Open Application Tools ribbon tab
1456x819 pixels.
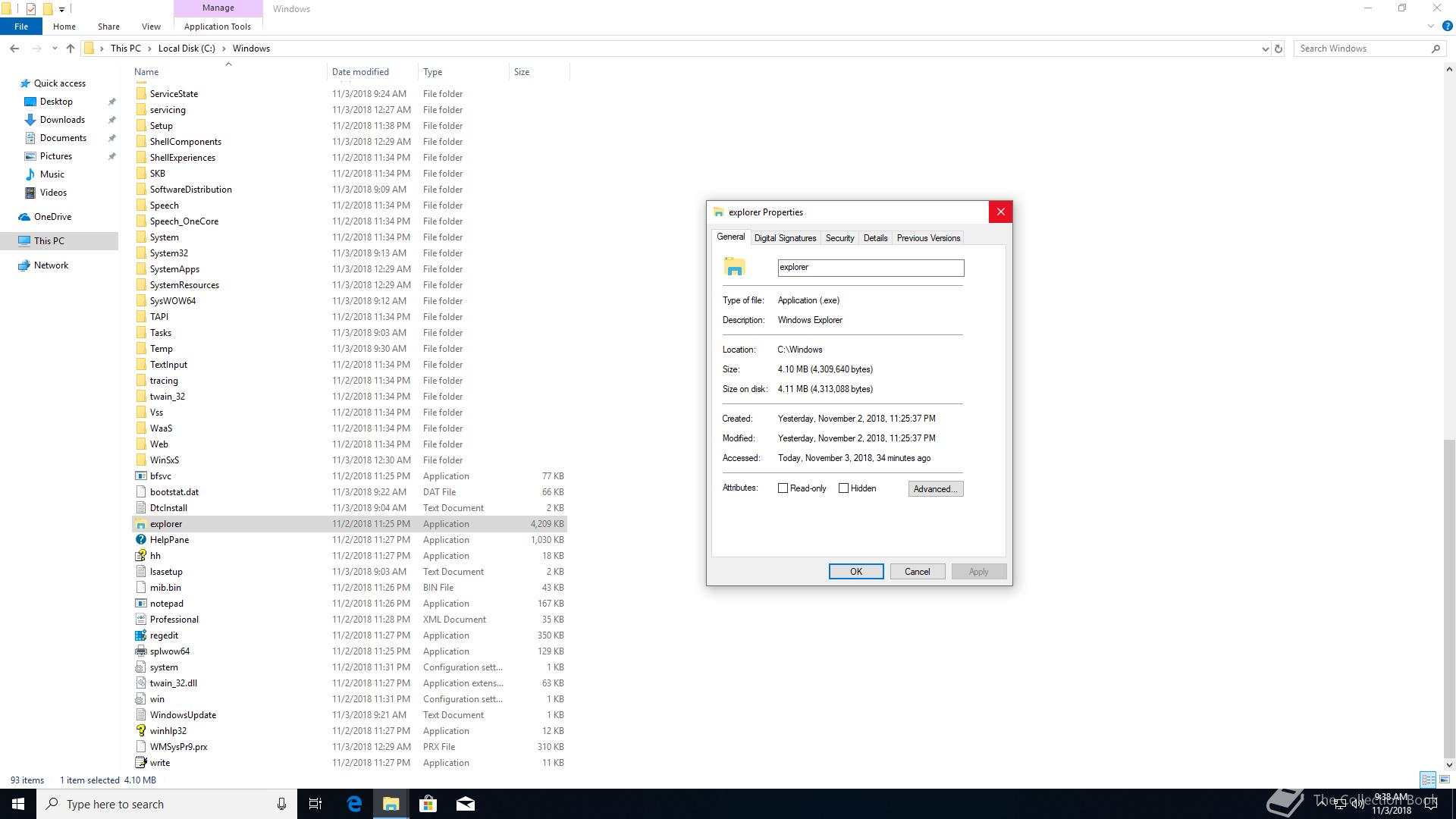218,27
